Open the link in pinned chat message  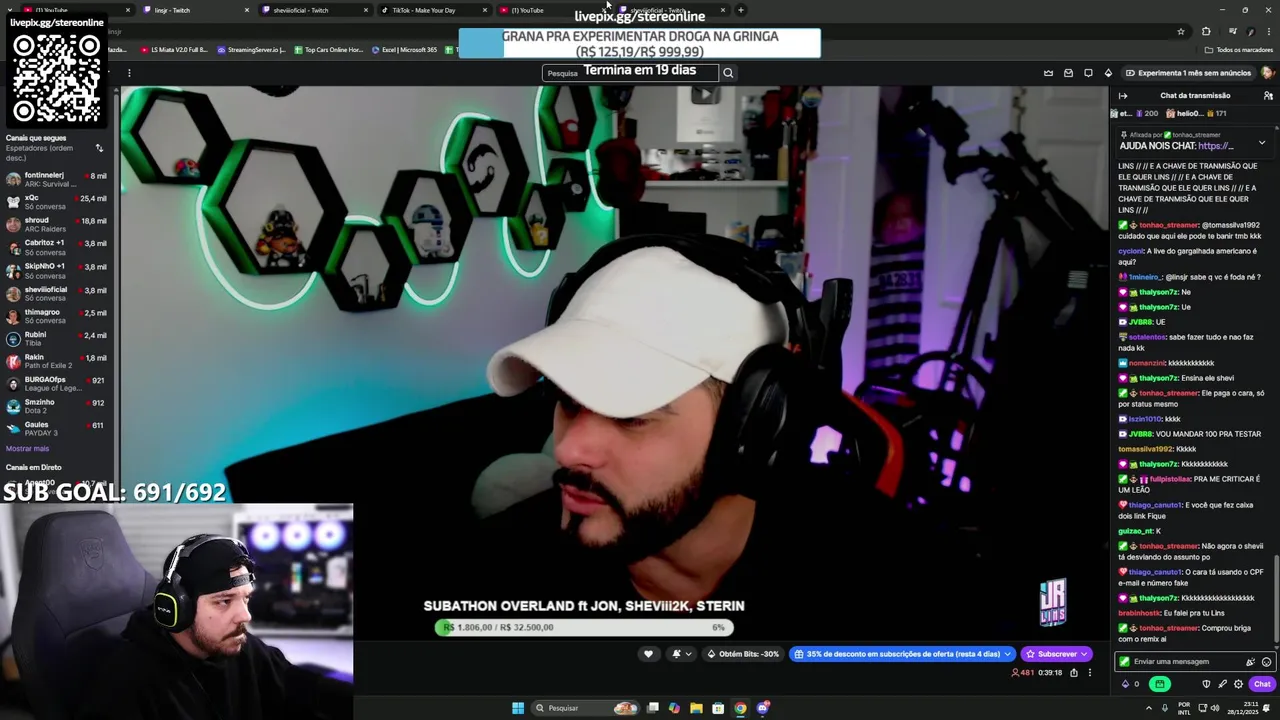point(1216,146)
